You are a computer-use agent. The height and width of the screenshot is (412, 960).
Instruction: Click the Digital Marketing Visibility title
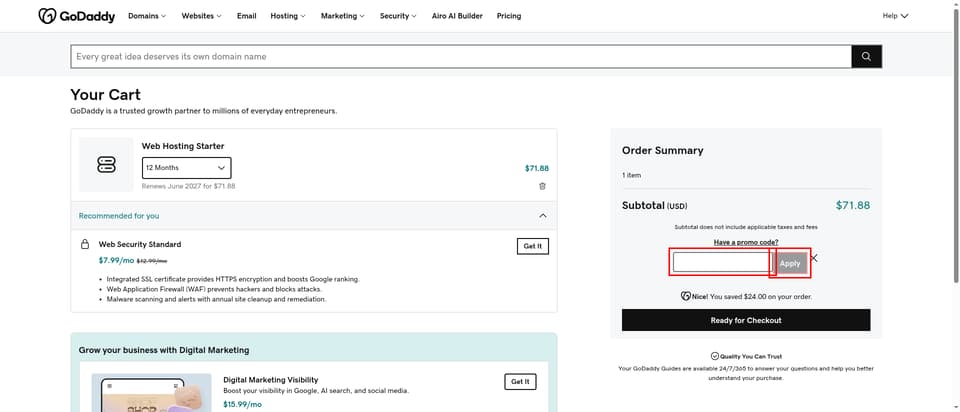(x=271, y=380)
